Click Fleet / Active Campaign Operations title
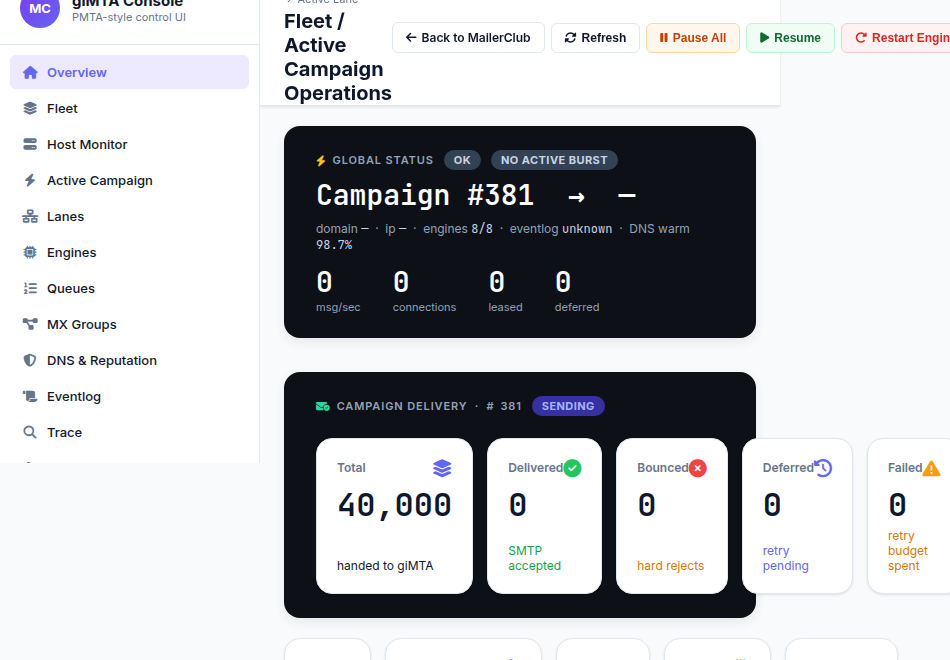This screenshot has width=950, height=660. [337, 57]
